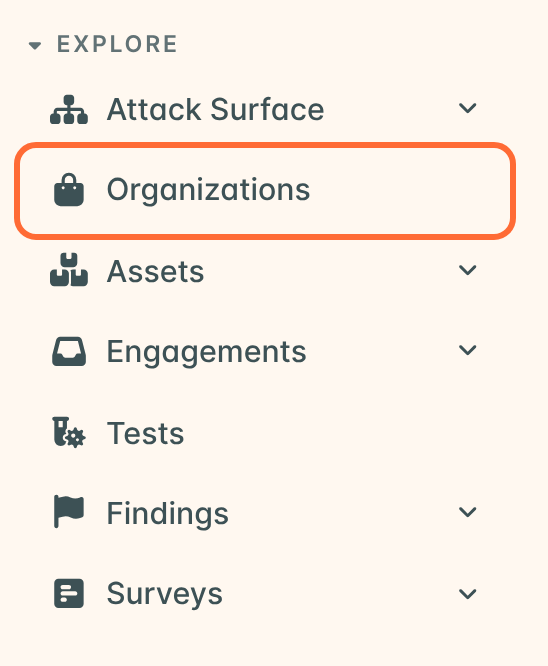Click the EXPLORE section header text

(x=117, y=44)
